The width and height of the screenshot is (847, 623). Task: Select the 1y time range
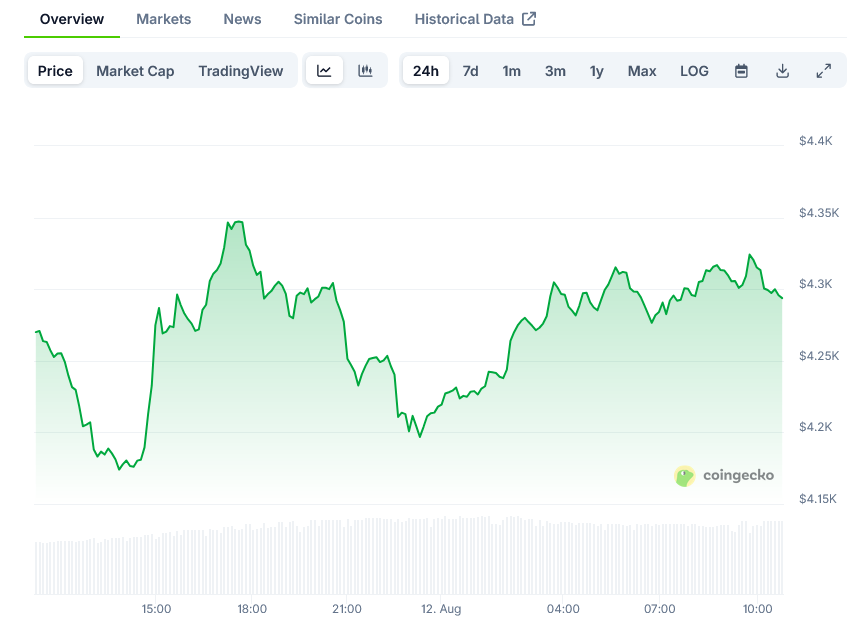point(596,71)
